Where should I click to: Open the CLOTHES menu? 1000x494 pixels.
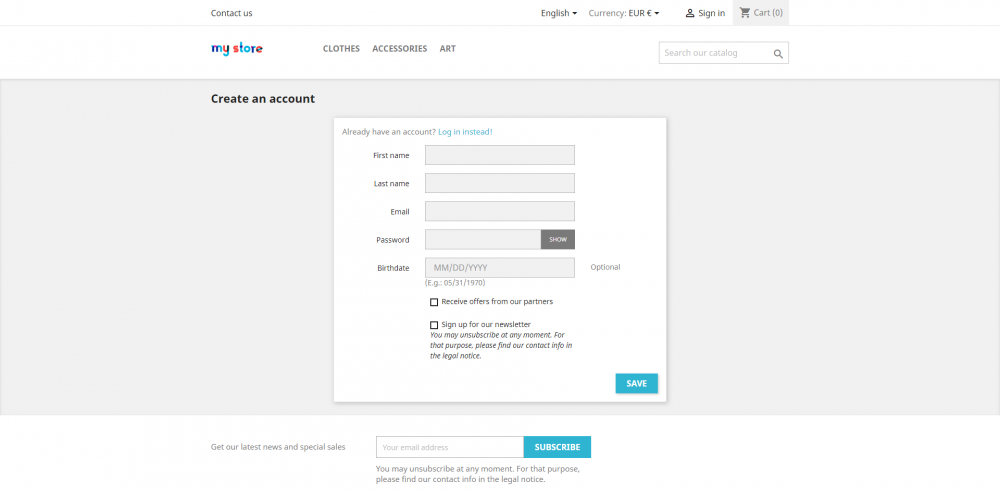[x=341, y=49]
